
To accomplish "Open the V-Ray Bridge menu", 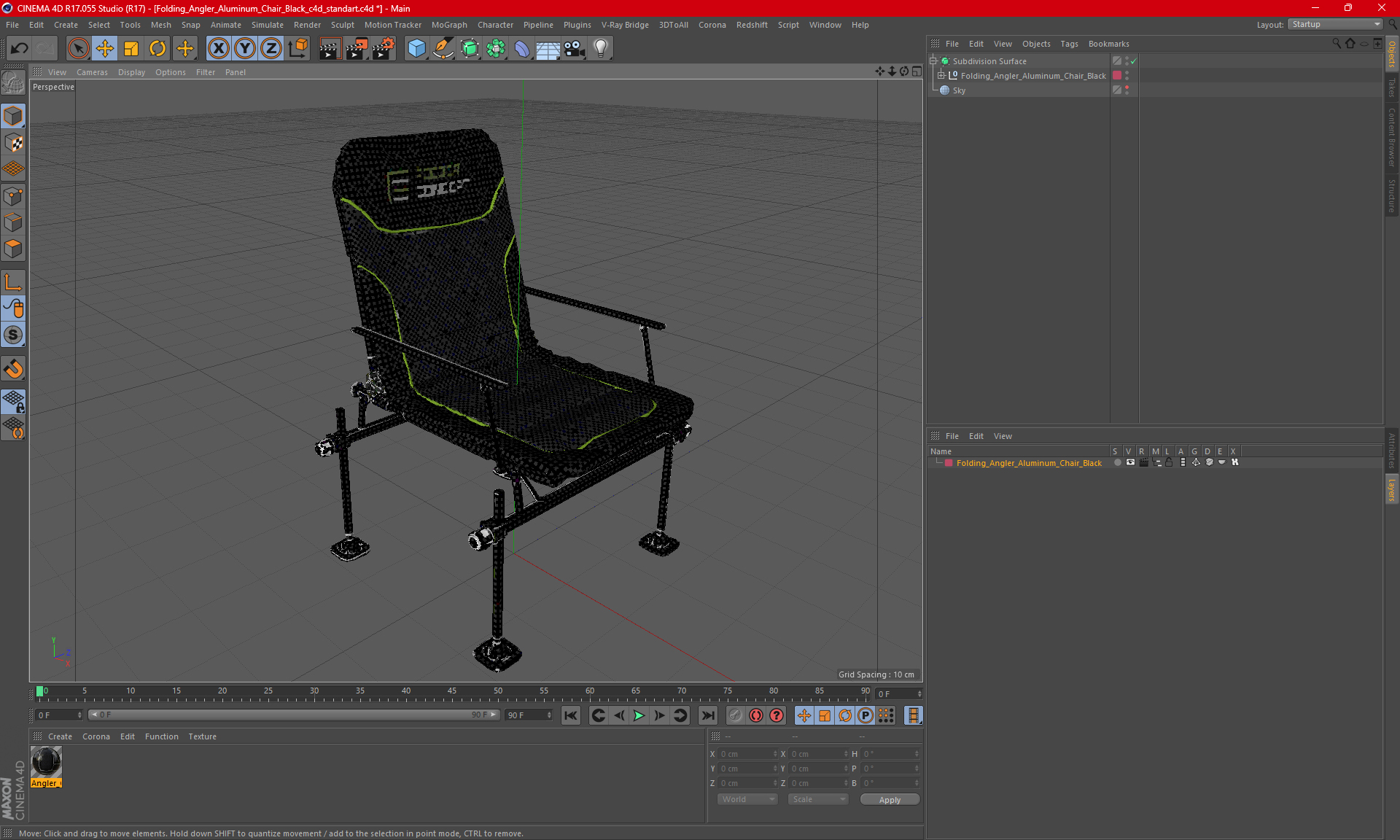I will 625,25.
